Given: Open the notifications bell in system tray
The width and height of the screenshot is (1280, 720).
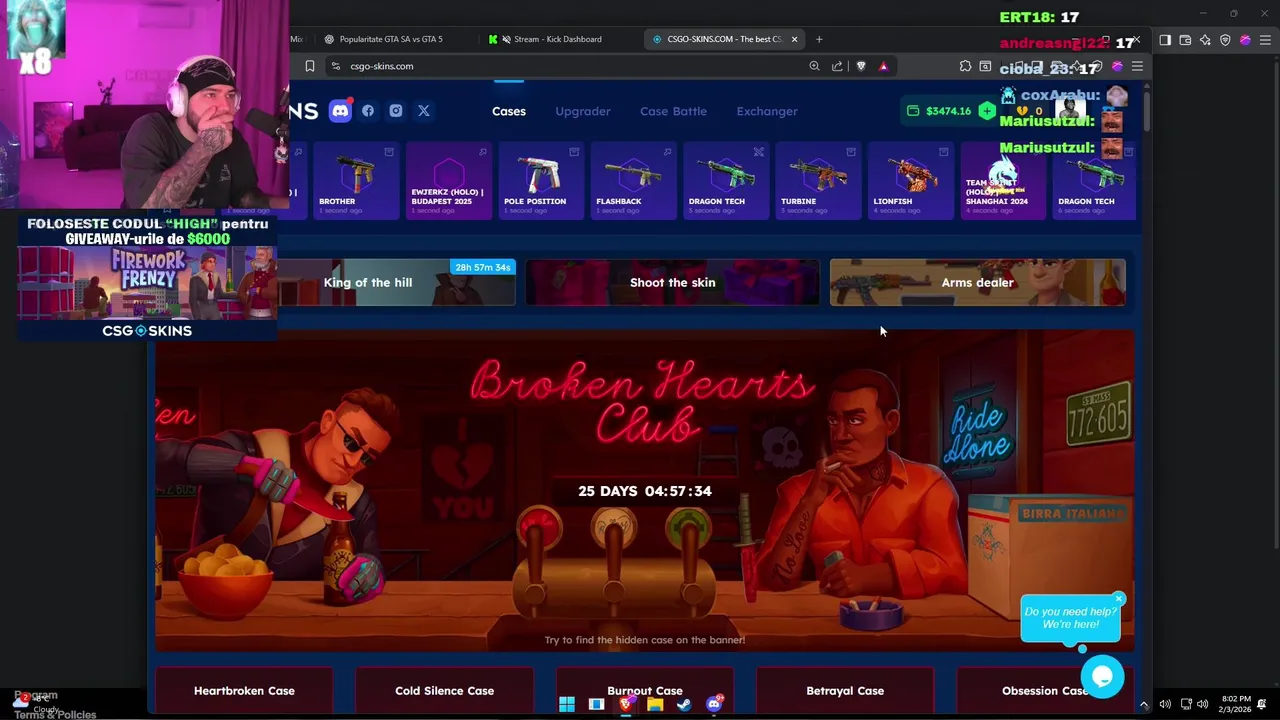Looking at the screenshot, I should 1263,705.
